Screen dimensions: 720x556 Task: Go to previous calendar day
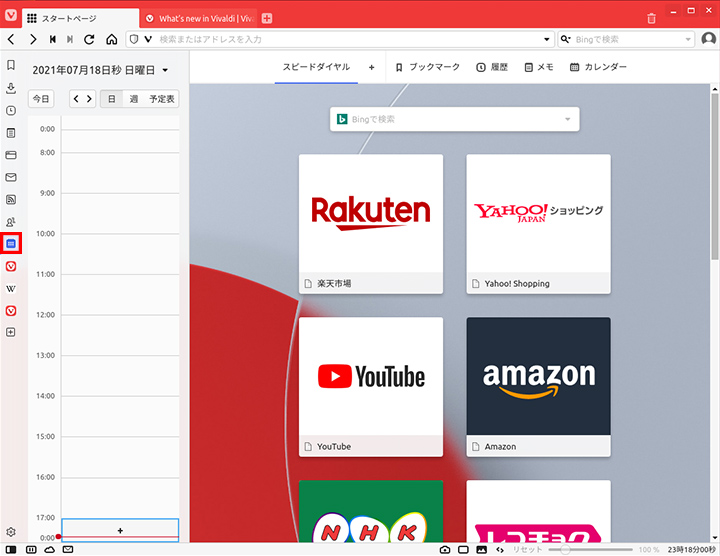click(76, 99)
